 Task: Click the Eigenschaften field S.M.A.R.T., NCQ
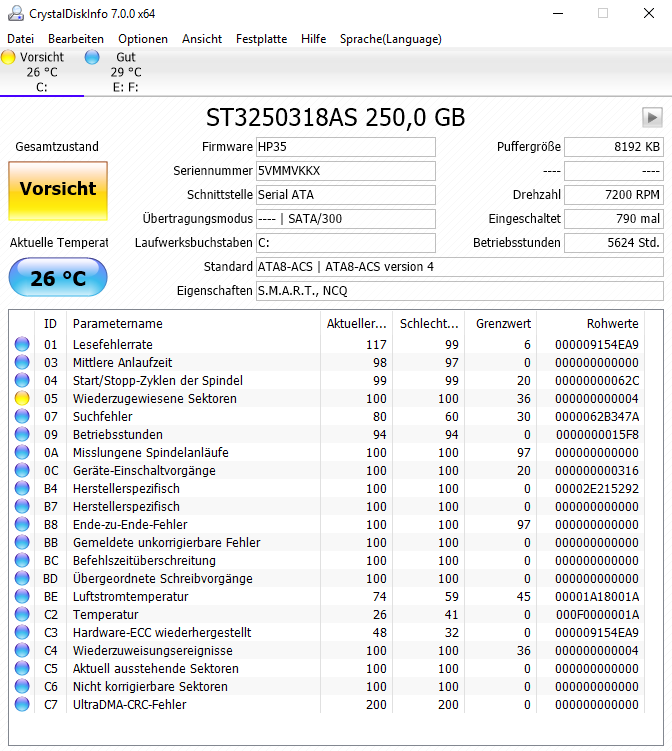pos(459,290)
